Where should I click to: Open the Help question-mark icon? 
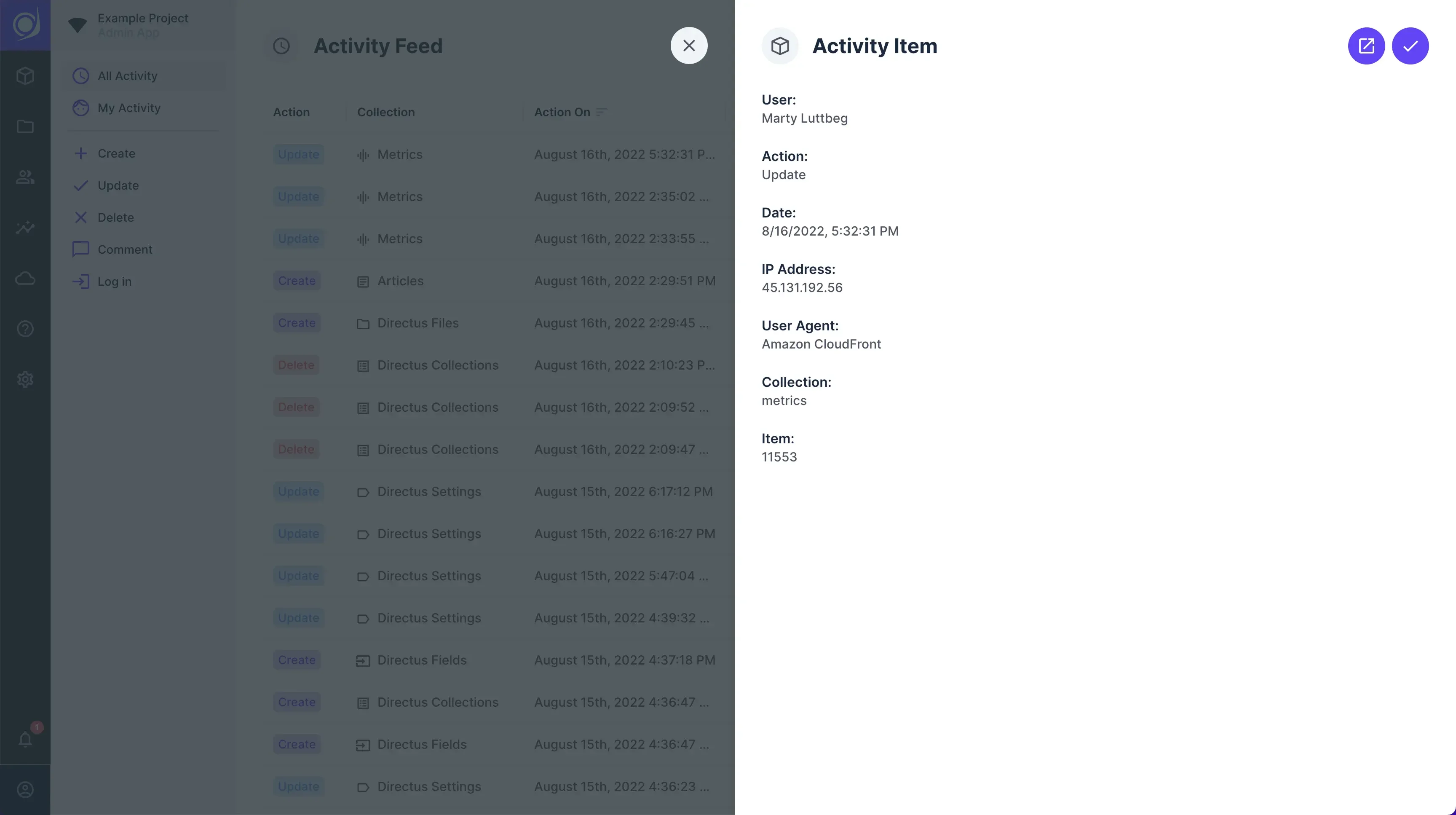(x=25, y=328)
